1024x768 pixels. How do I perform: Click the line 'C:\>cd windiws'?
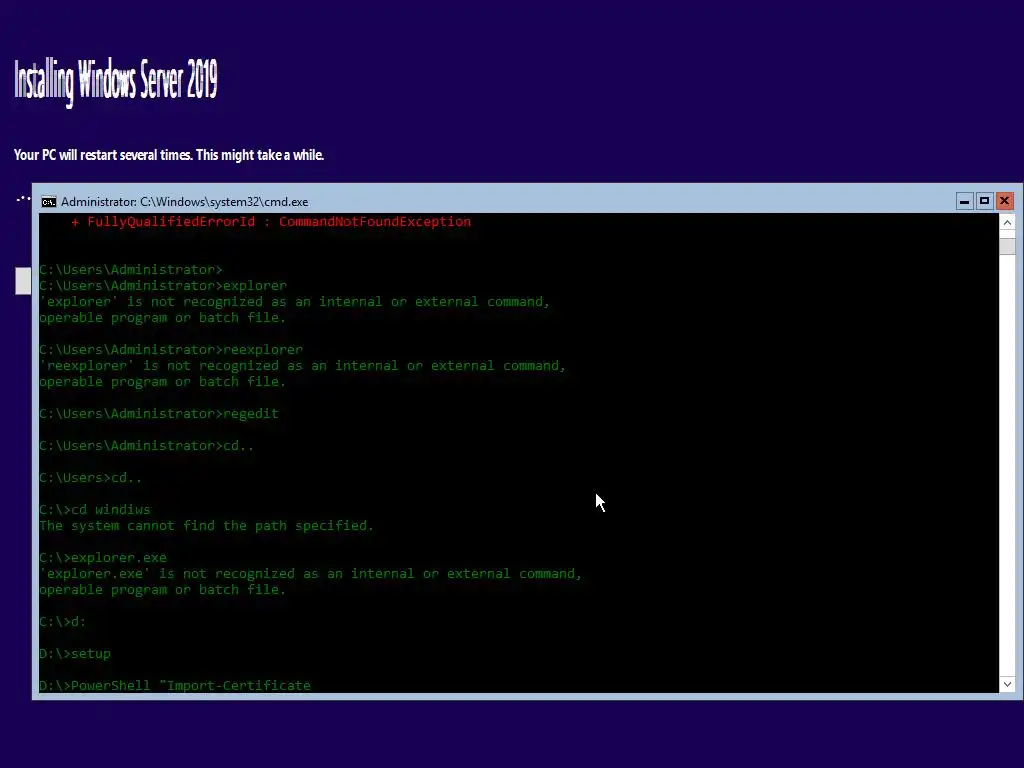pos(95,509)
